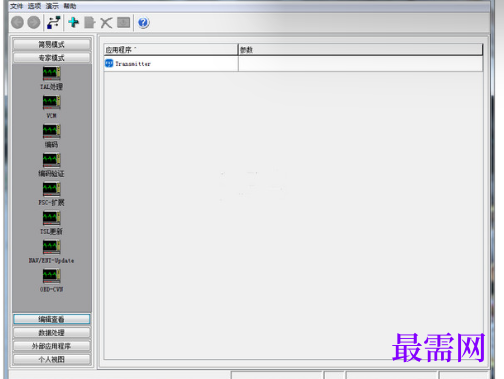
Task: Click the 编辑查看 button
Action: click(x=52, y=319)
